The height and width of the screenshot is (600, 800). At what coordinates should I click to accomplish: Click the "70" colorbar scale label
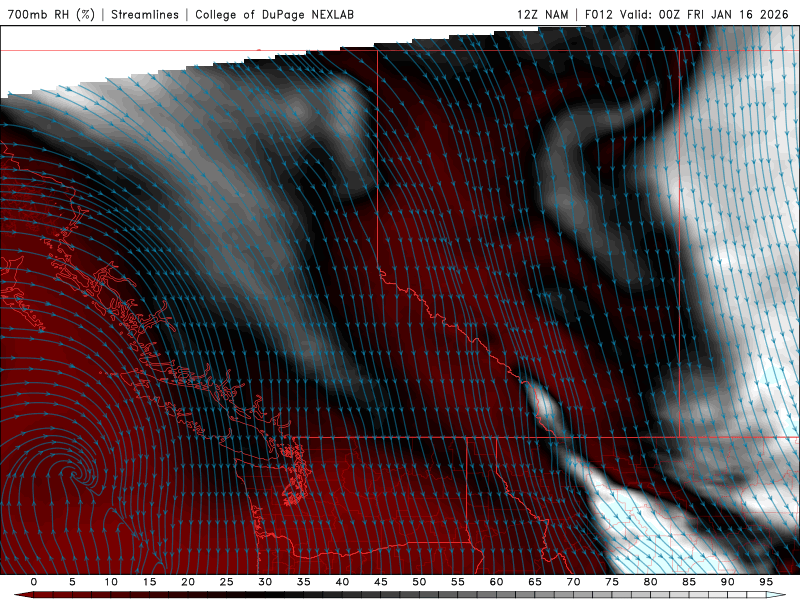coord(573,582)
